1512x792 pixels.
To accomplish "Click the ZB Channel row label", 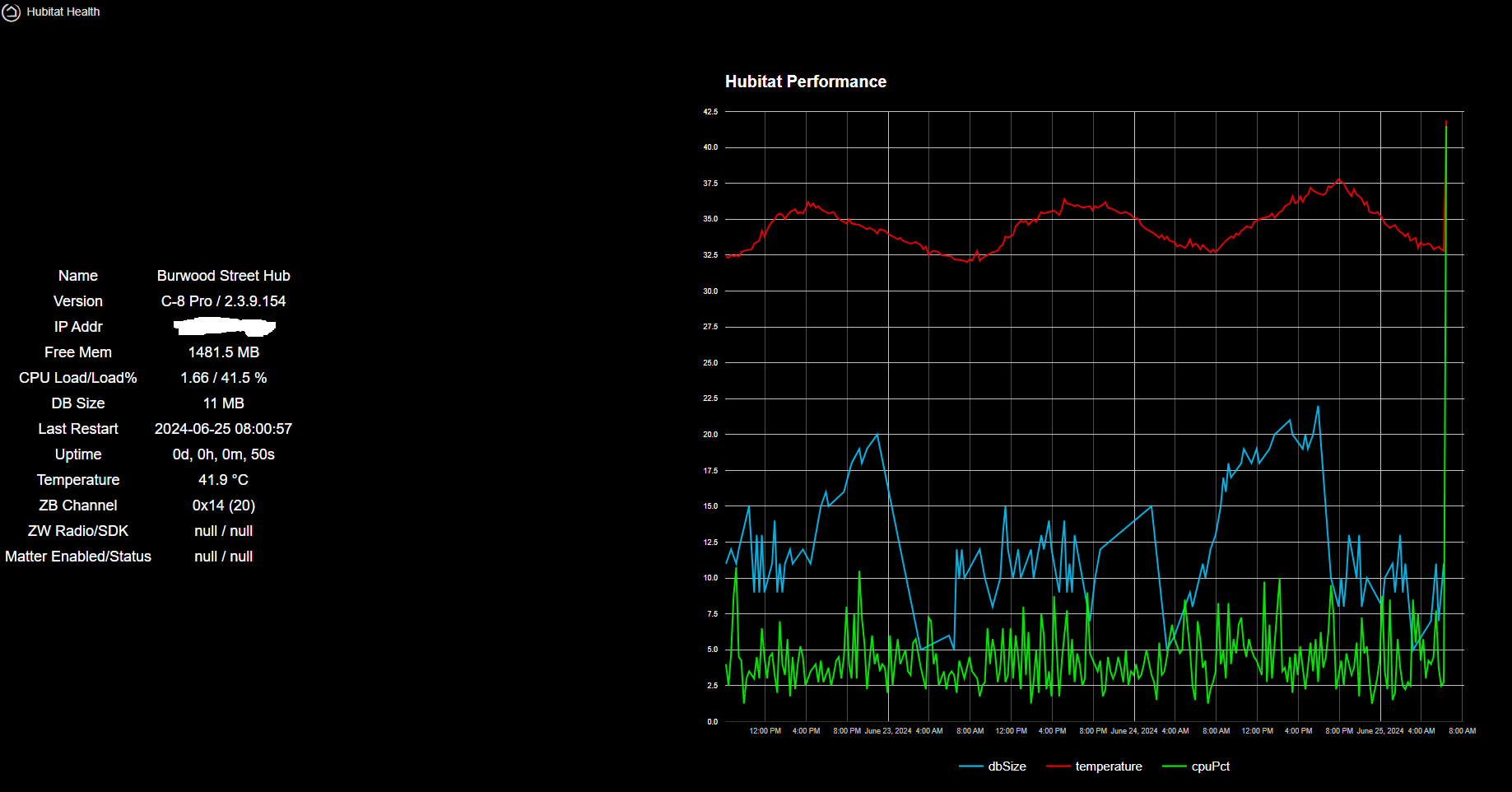I will tap(78, 505).
